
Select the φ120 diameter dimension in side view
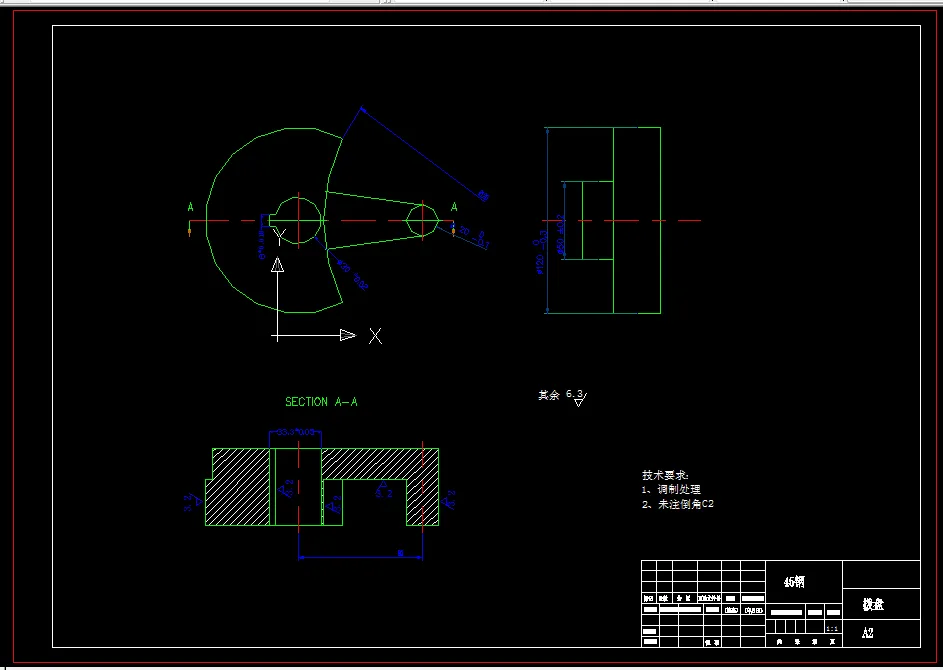click(x=539, y=252)
